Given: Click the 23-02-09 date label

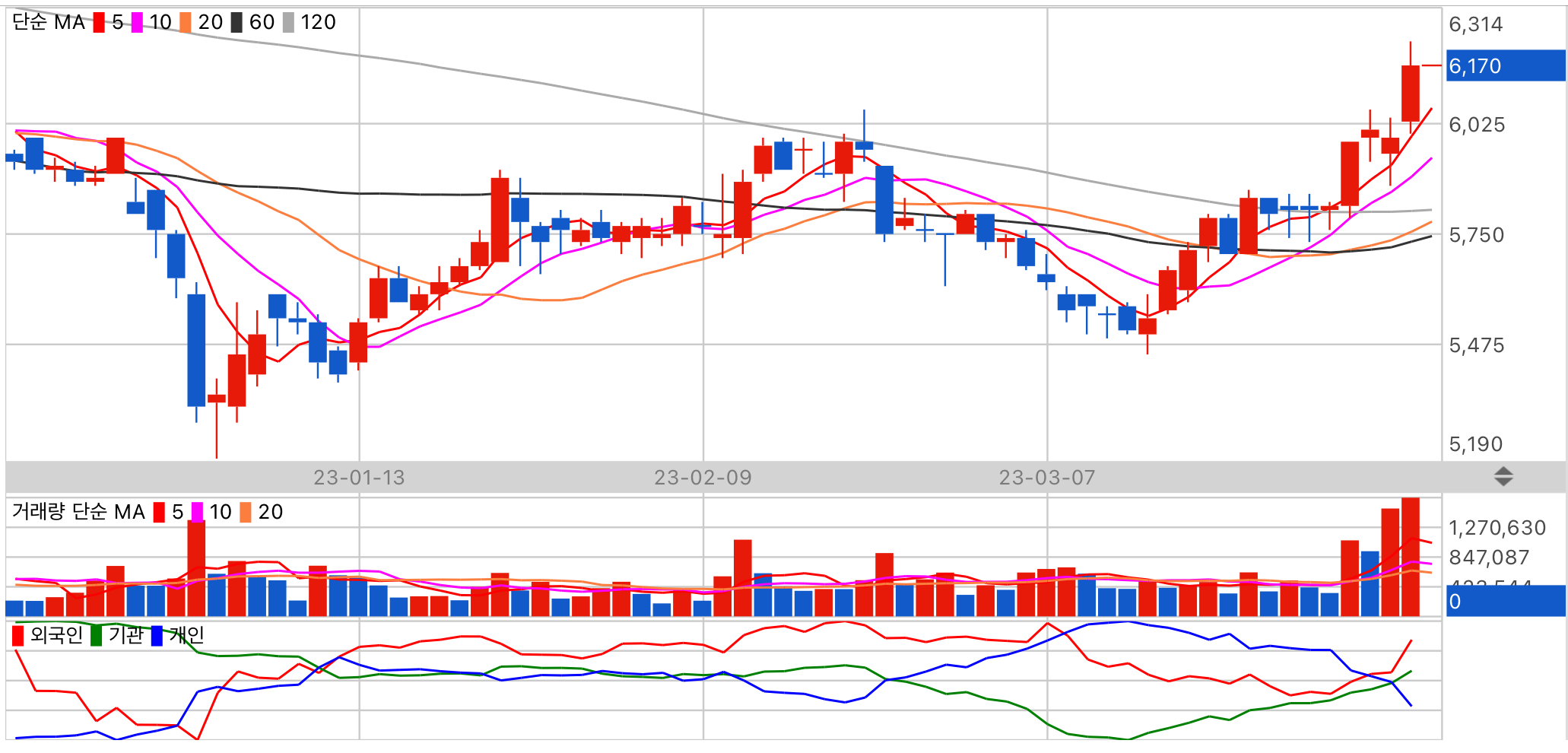Looking at the screenshot, I should 703,478.
